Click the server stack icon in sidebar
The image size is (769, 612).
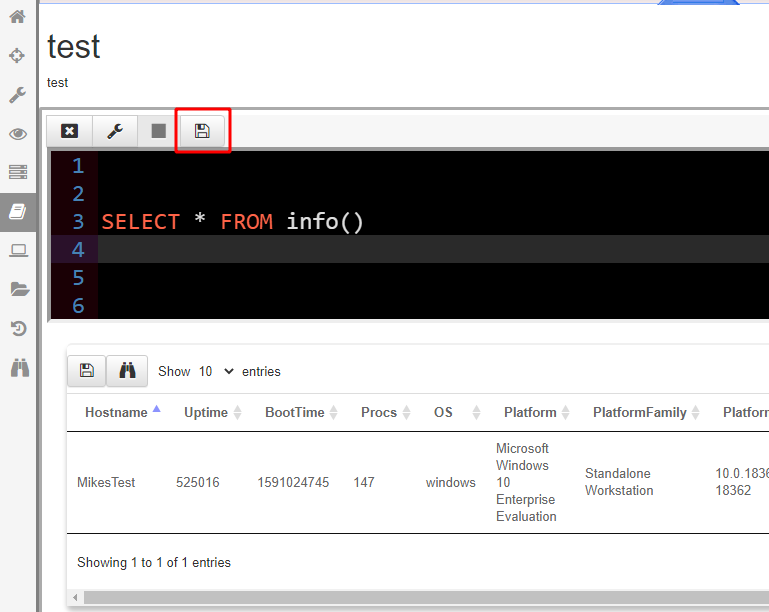coord(17,172)
